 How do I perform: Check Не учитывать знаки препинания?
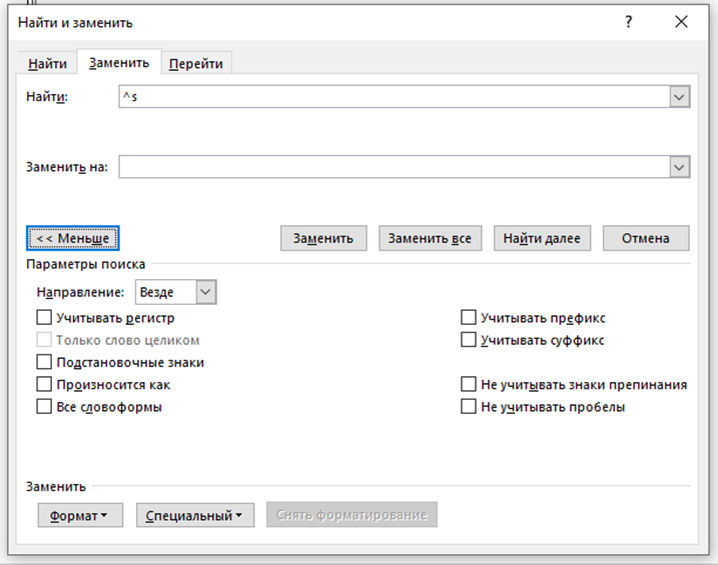[x=468, y=384]
